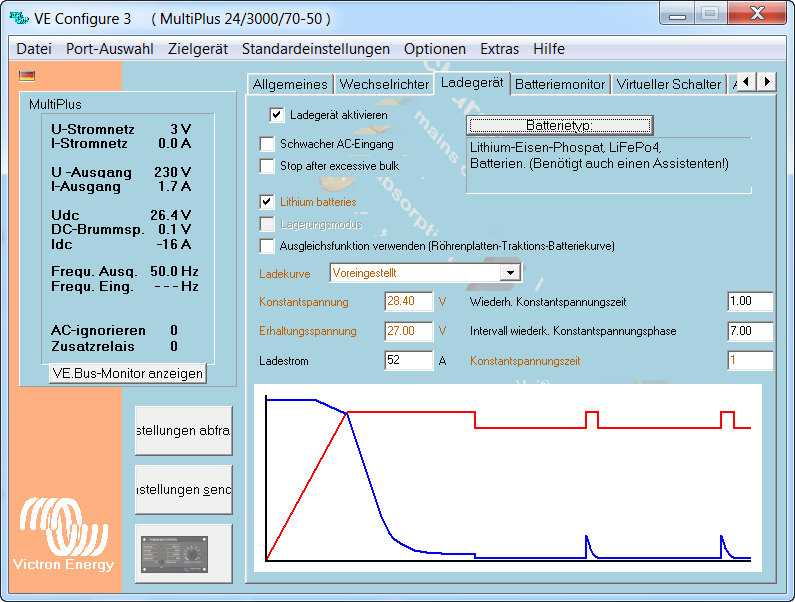This screenshot has width=795, height=602.
Task: Open the Ladekurve dropdown list
Action: (x=510, y=272)
